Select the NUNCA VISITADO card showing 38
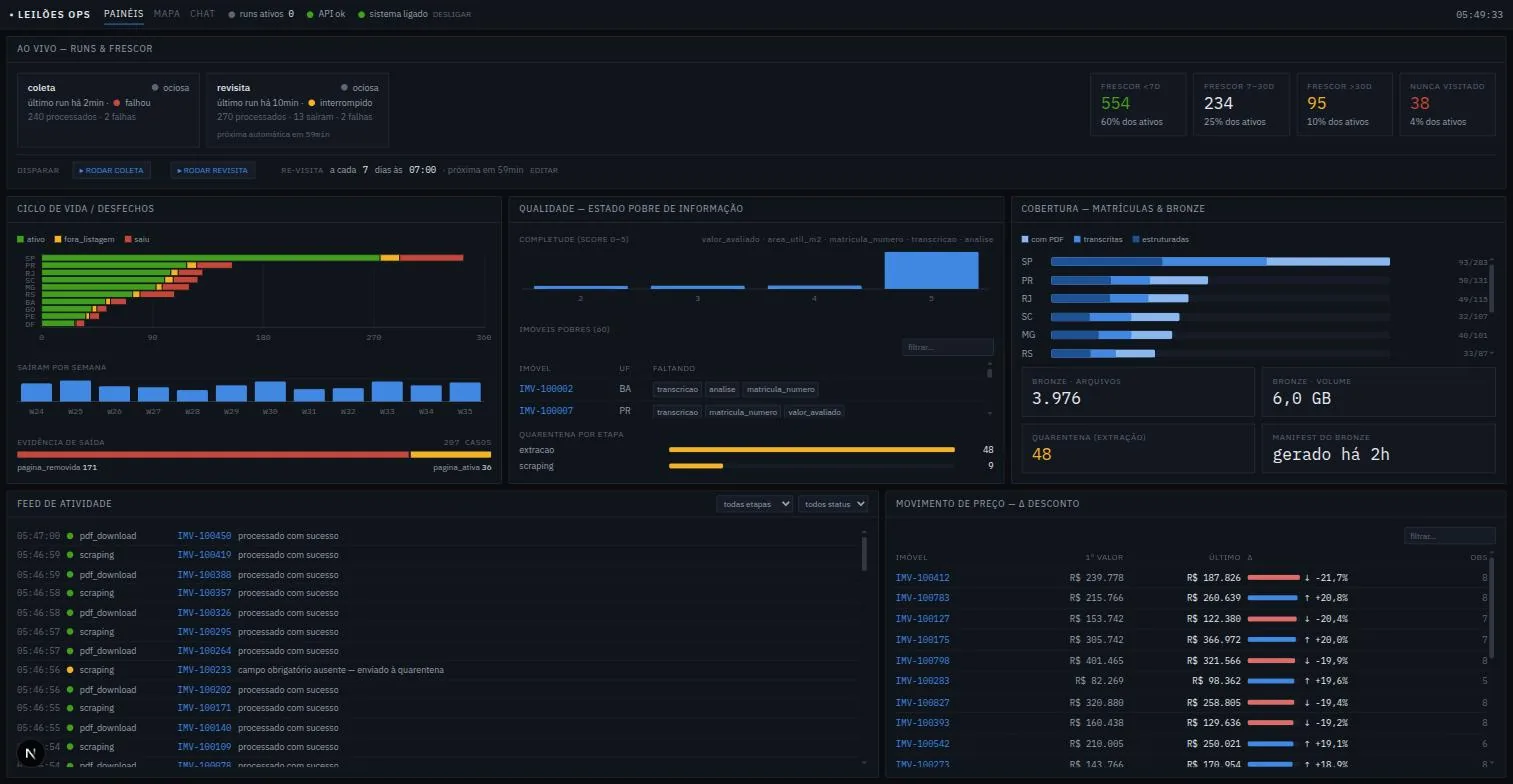1513x784 pixels. click(x=1447, y=104)
